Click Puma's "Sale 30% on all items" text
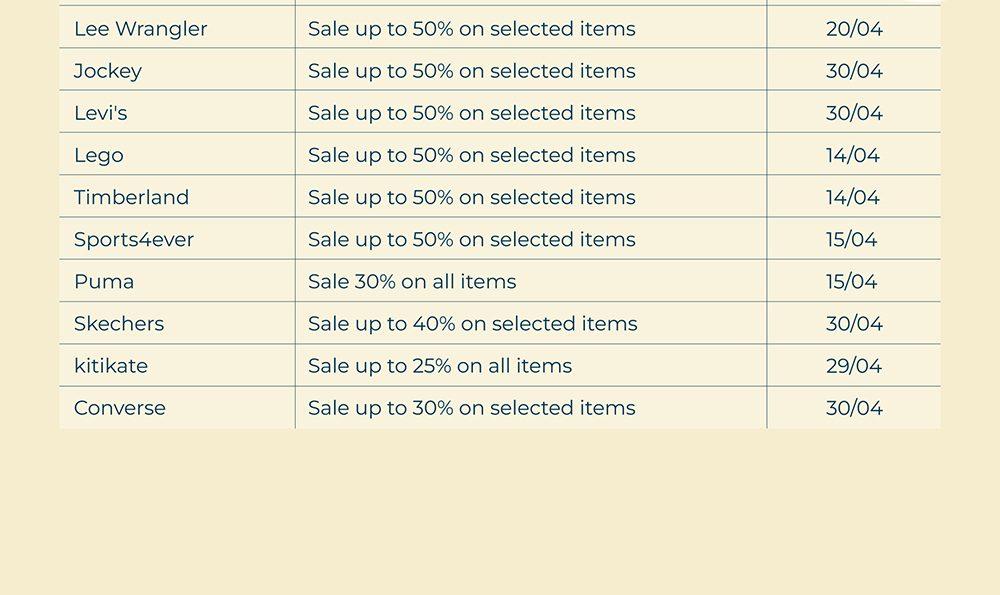Viewport: 1000px width, 595px height. [x=412, y=281]
